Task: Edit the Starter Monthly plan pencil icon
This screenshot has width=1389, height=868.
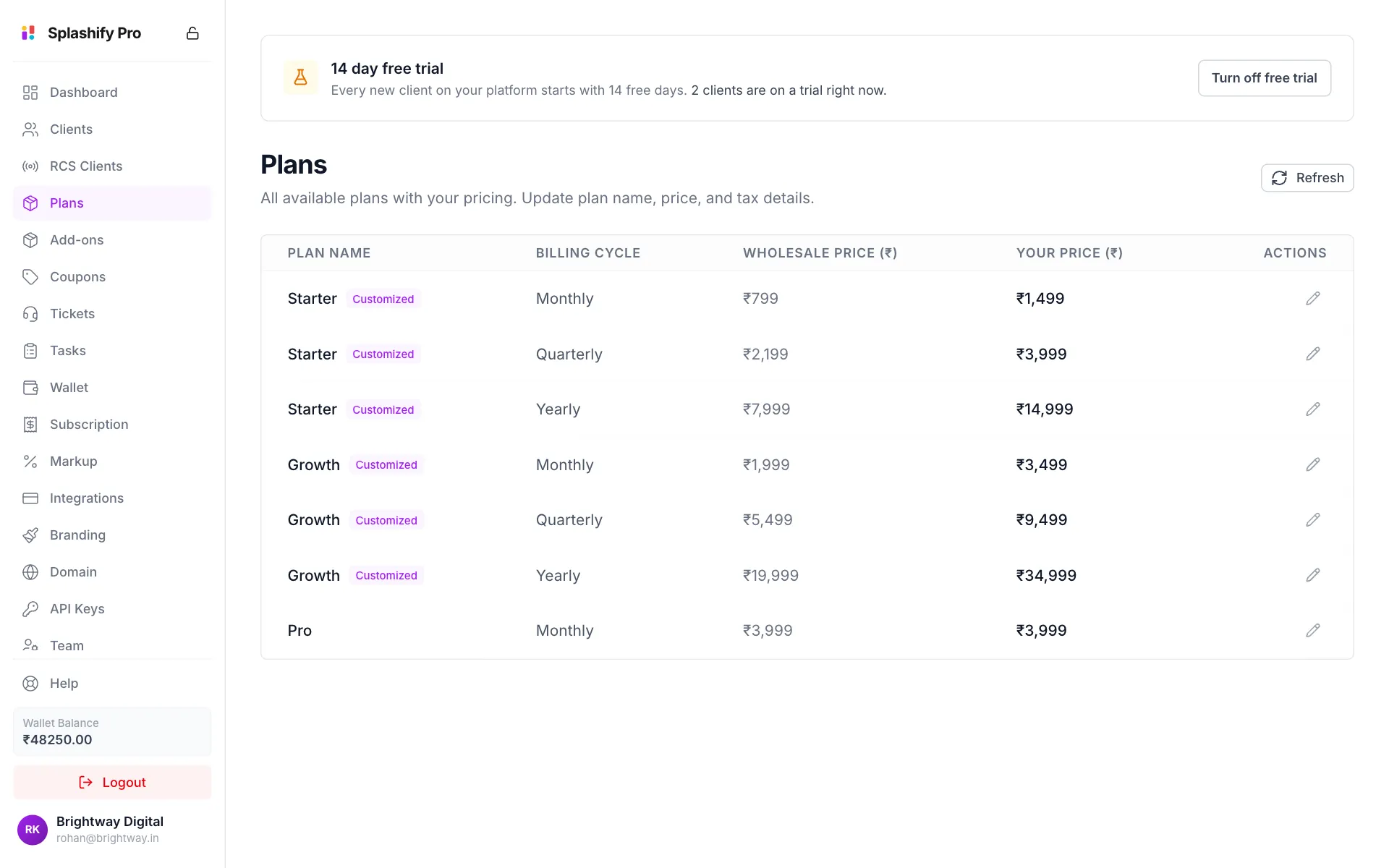Action: [x=1313, y=299]
